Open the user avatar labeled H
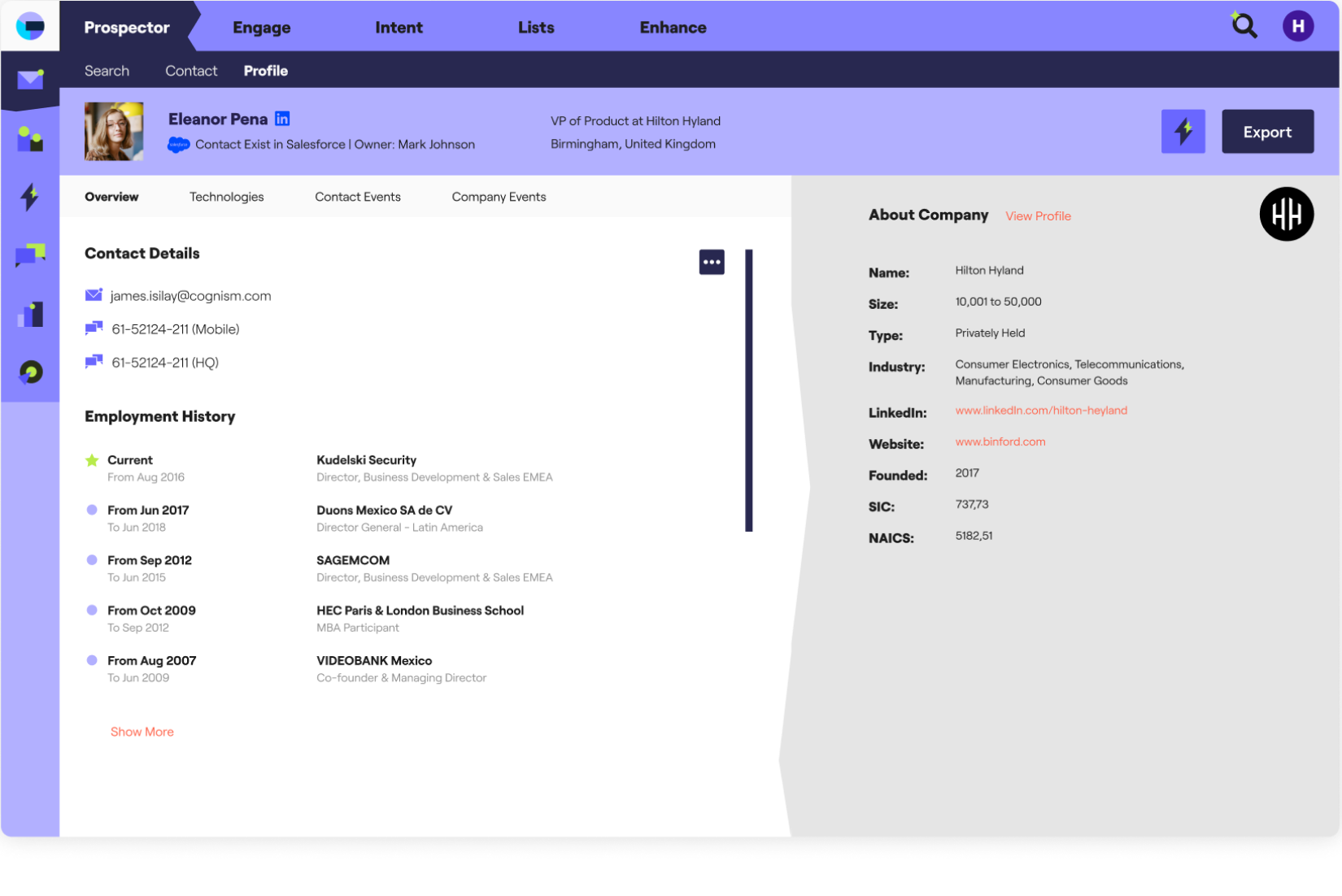 [1297, 26]
